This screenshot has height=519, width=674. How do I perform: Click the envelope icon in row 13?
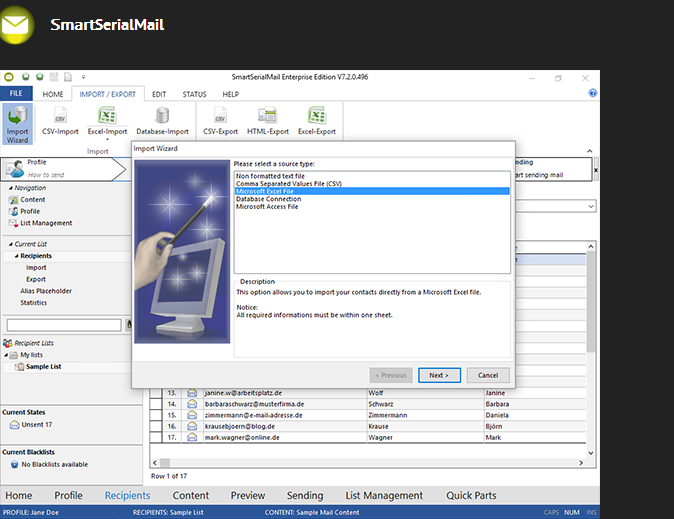(192, 393)
